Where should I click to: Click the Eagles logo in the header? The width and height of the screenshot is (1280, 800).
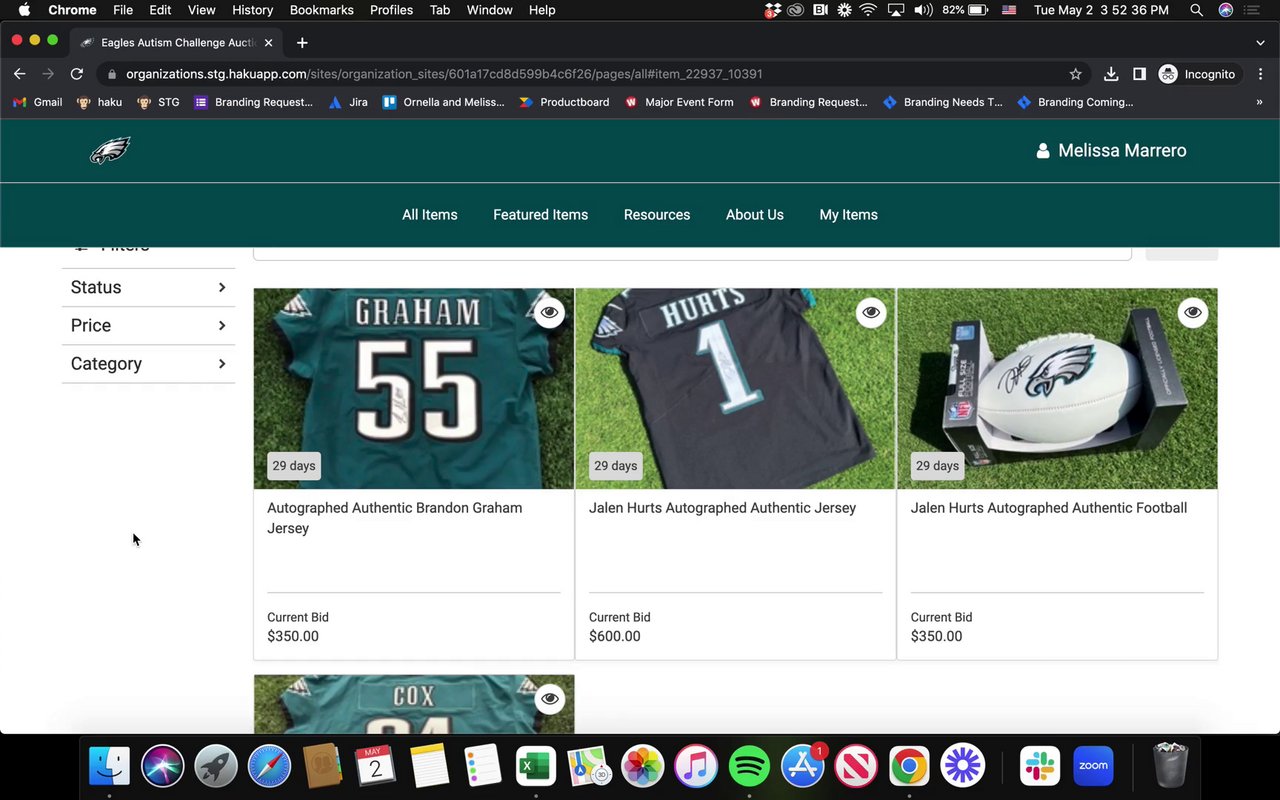click(x=110, y=151)
